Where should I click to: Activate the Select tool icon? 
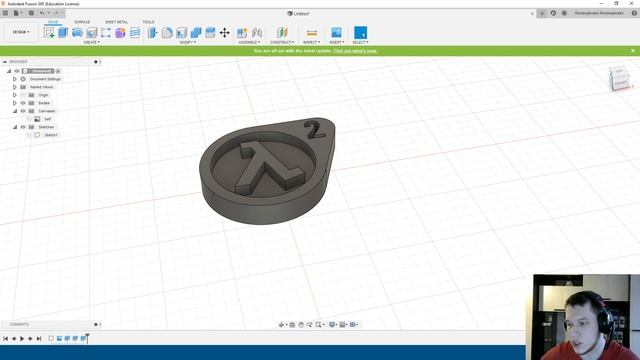click(x=360, y=33)
